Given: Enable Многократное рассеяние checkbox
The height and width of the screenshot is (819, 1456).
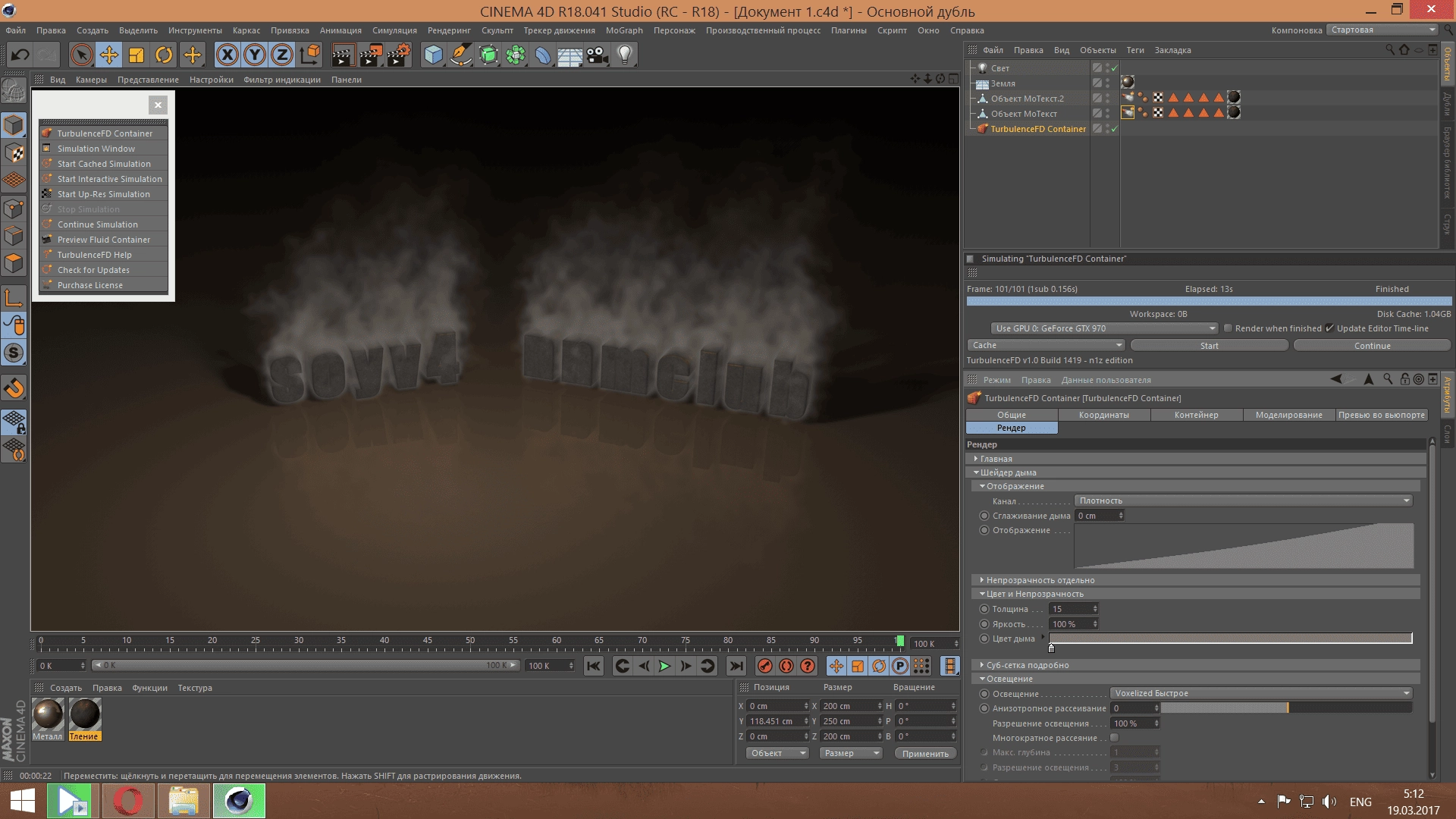Looking at the screenshot, I should click(1115, 738).
